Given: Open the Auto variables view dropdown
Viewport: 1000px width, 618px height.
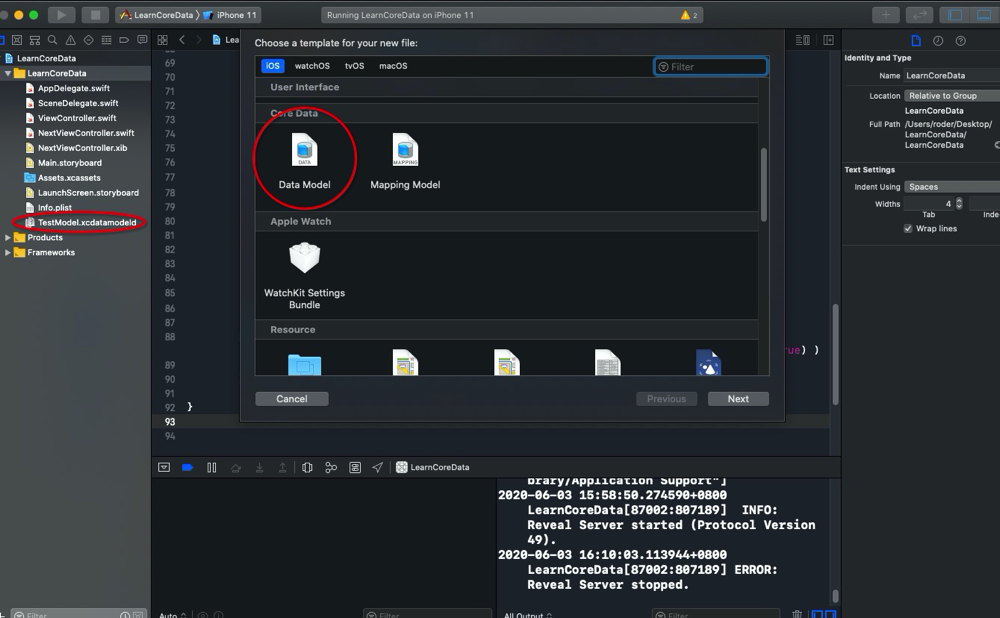Looking at the screenshot, I should pos(172,615).
